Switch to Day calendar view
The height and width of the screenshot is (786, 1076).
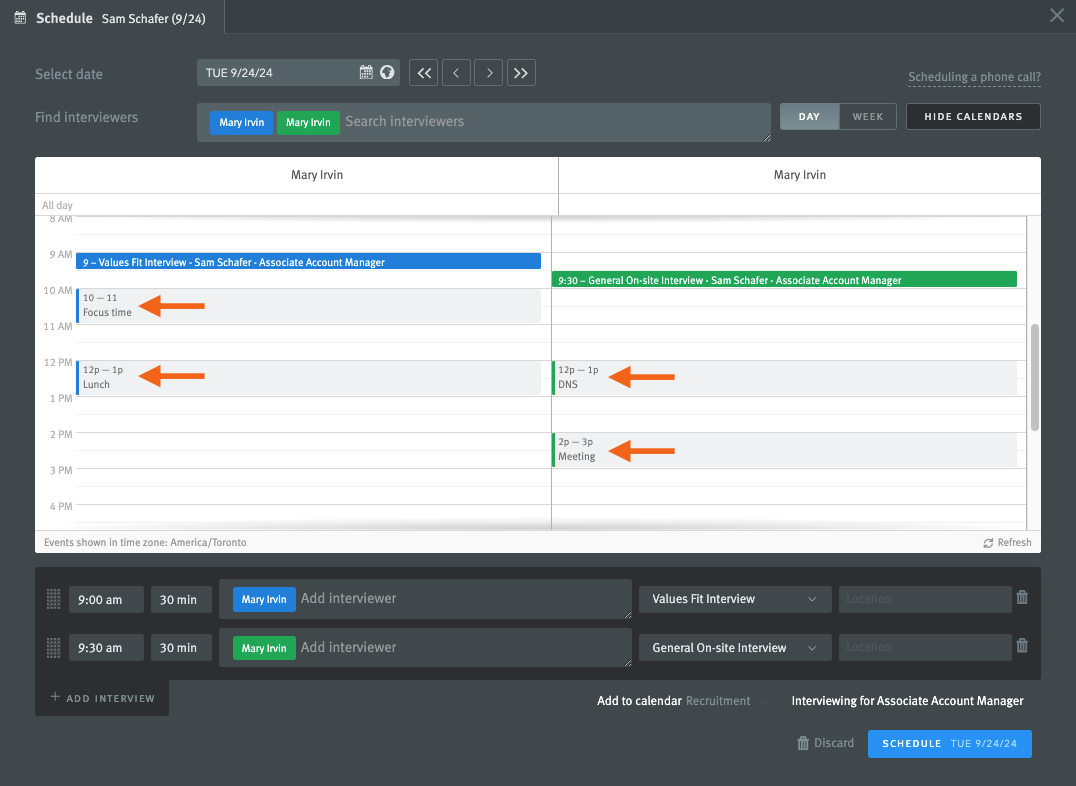click(809, 117)
